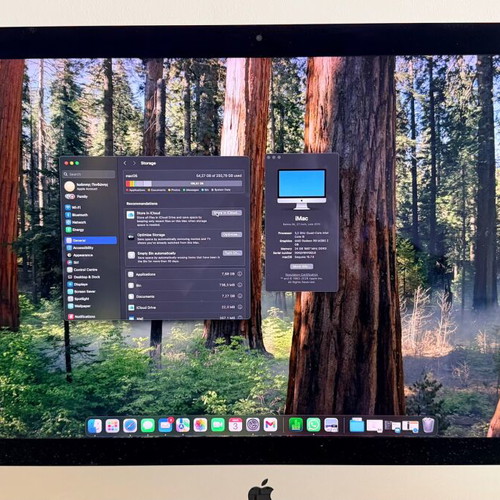500x500 pixels.
Task: Click the Optimise button for storage
Action: point(231,234)
